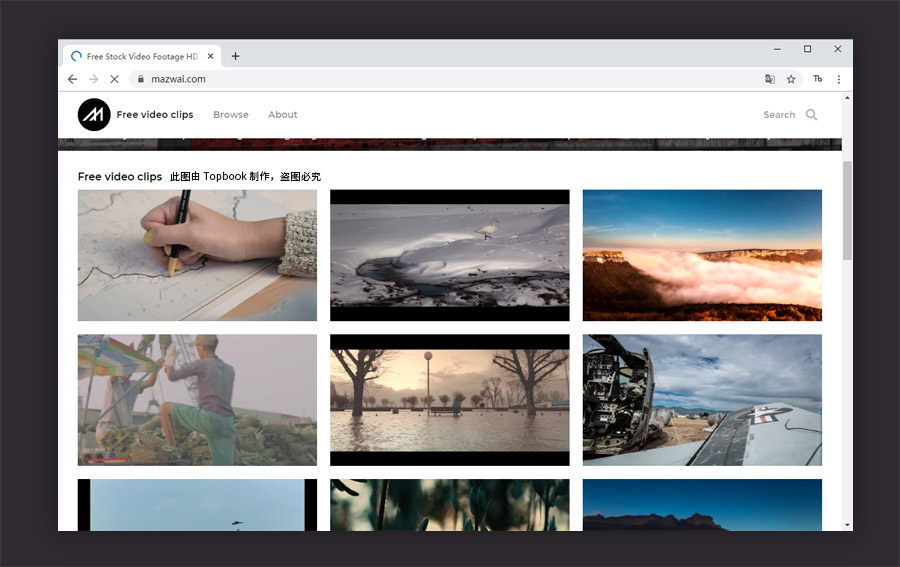Click the Tb extension icon

tap(817, 79)
